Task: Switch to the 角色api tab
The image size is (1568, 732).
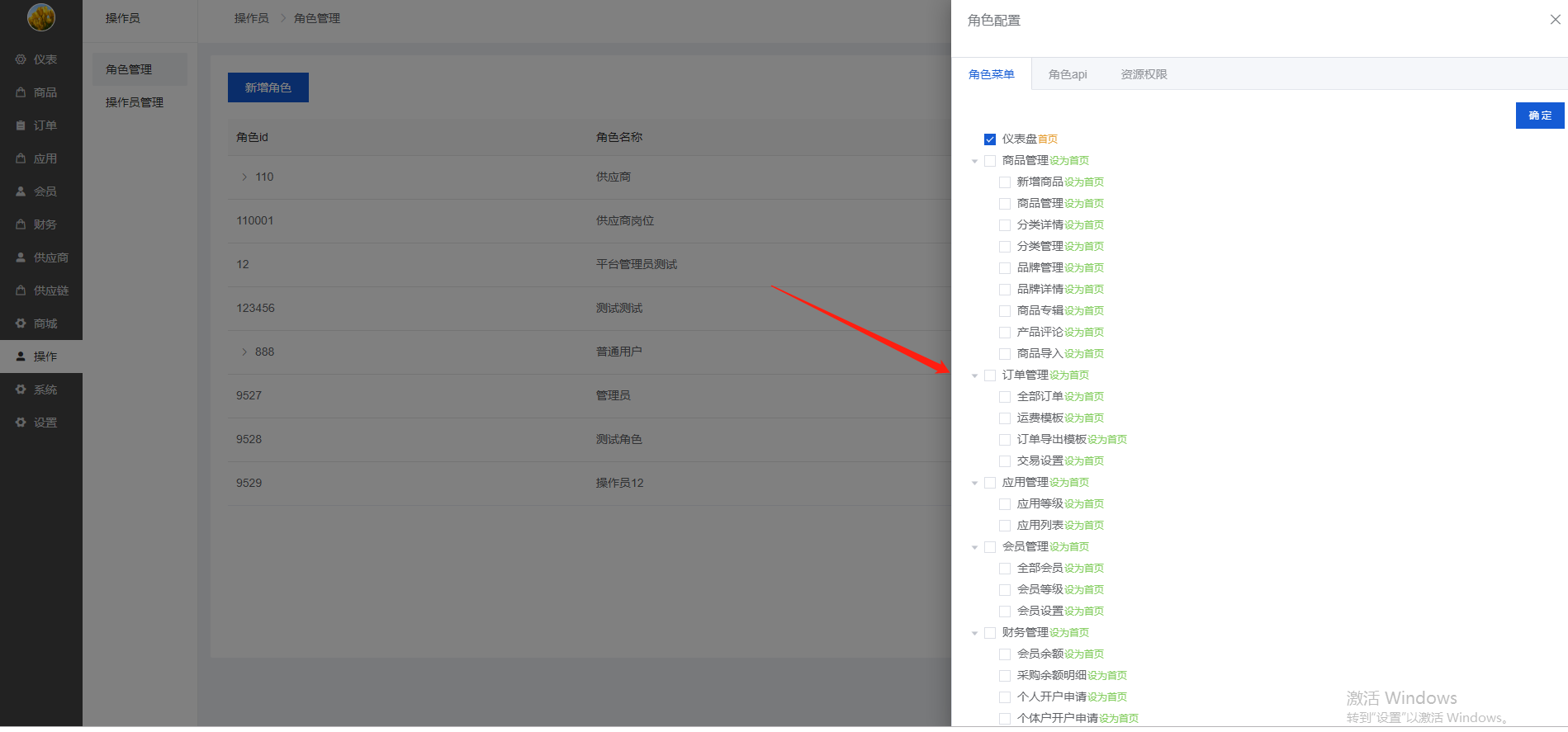Action: click(1067, 74)
